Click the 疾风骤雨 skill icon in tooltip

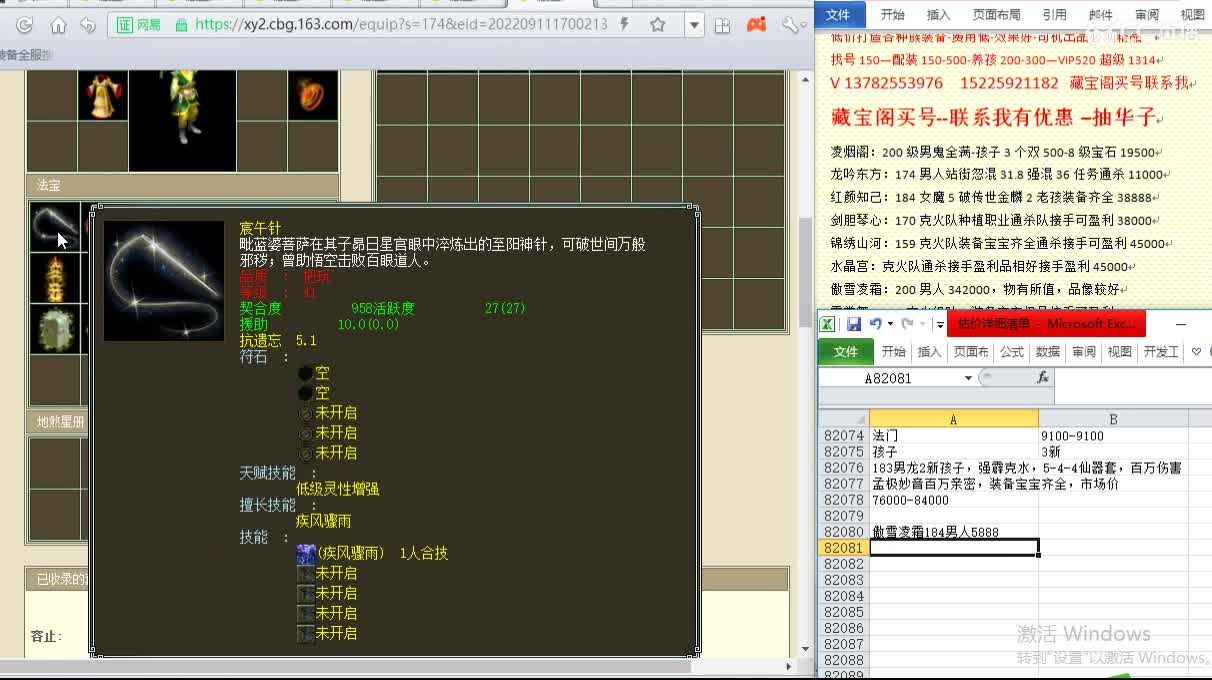[x=306, y=553]
